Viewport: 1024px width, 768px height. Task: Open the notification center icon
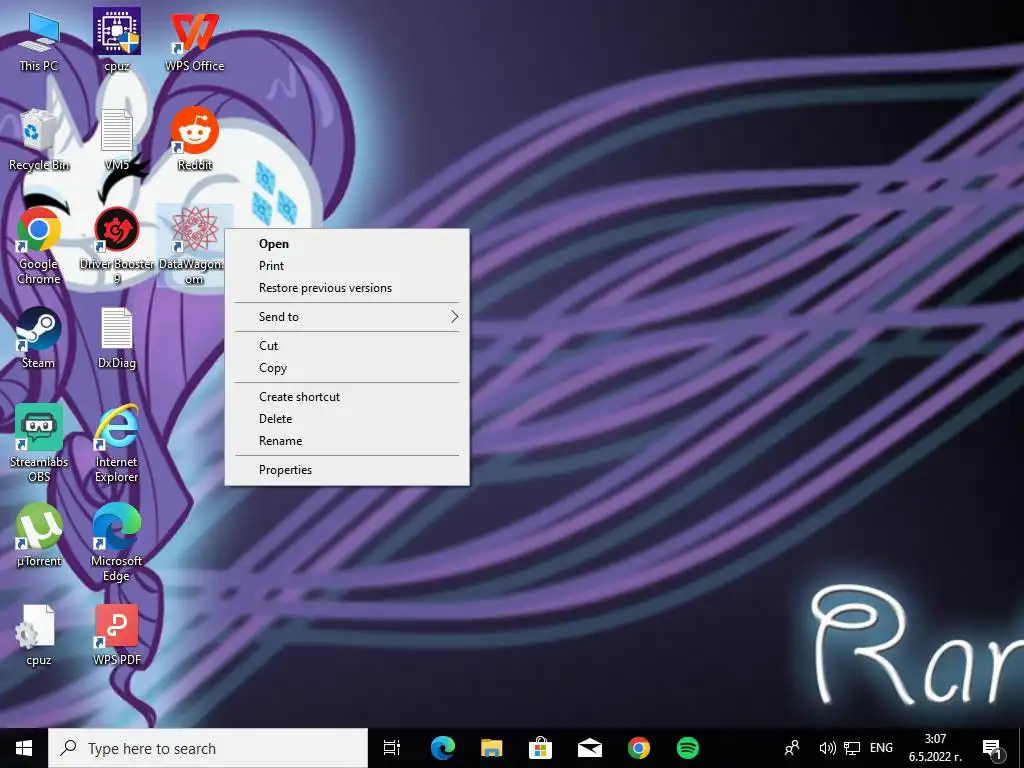992,750
